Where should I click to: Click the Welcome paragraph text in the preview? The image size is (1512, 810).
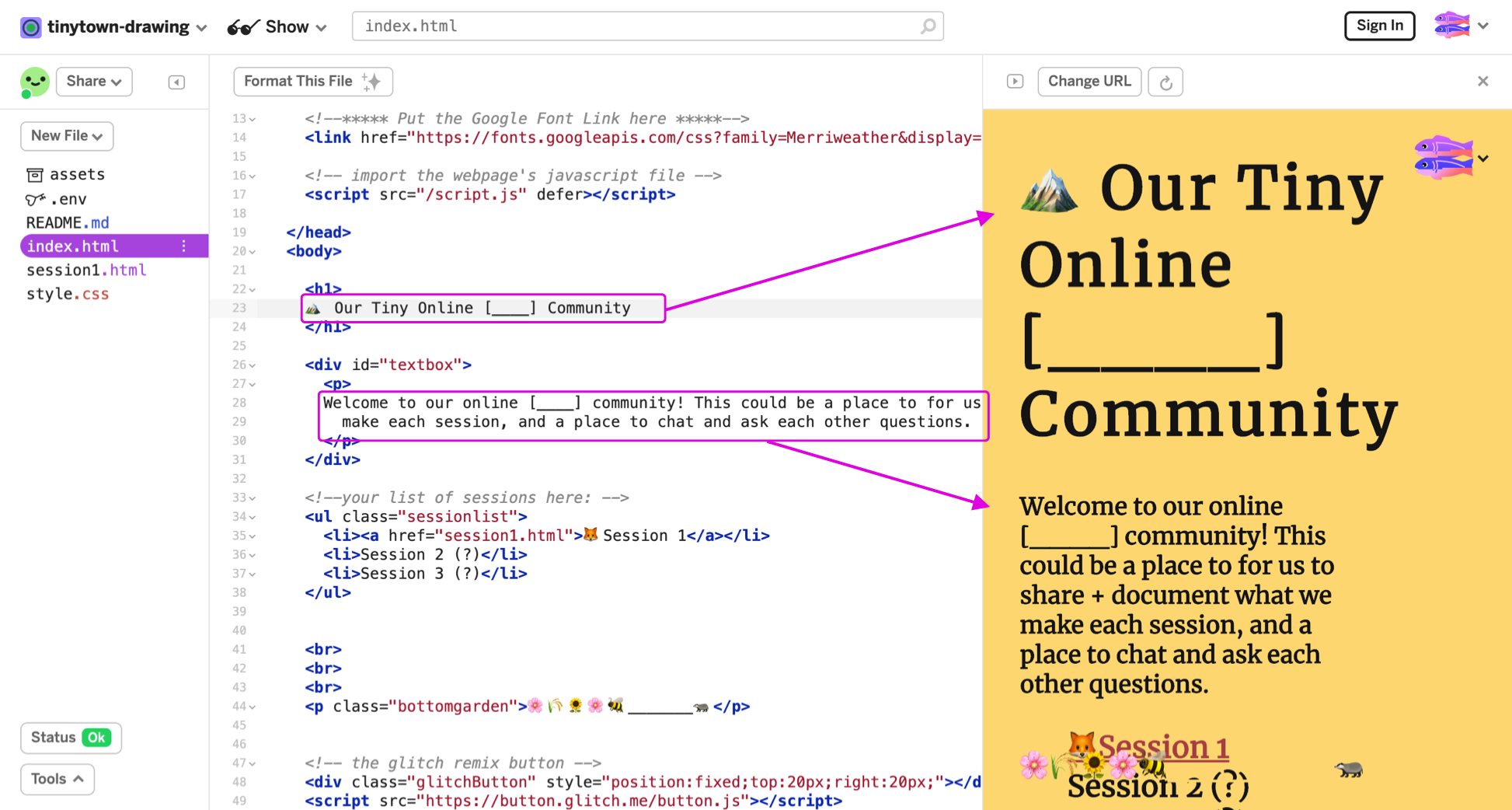point(1177,595)
